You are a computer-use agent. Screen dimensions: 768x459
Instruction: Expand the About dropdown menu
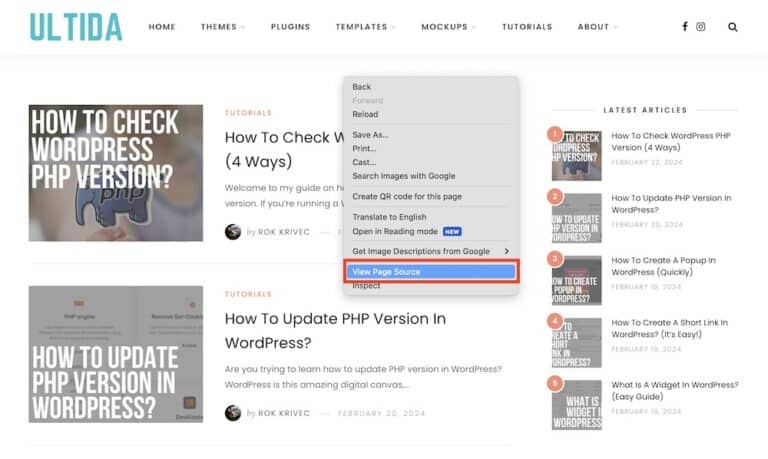597,27
